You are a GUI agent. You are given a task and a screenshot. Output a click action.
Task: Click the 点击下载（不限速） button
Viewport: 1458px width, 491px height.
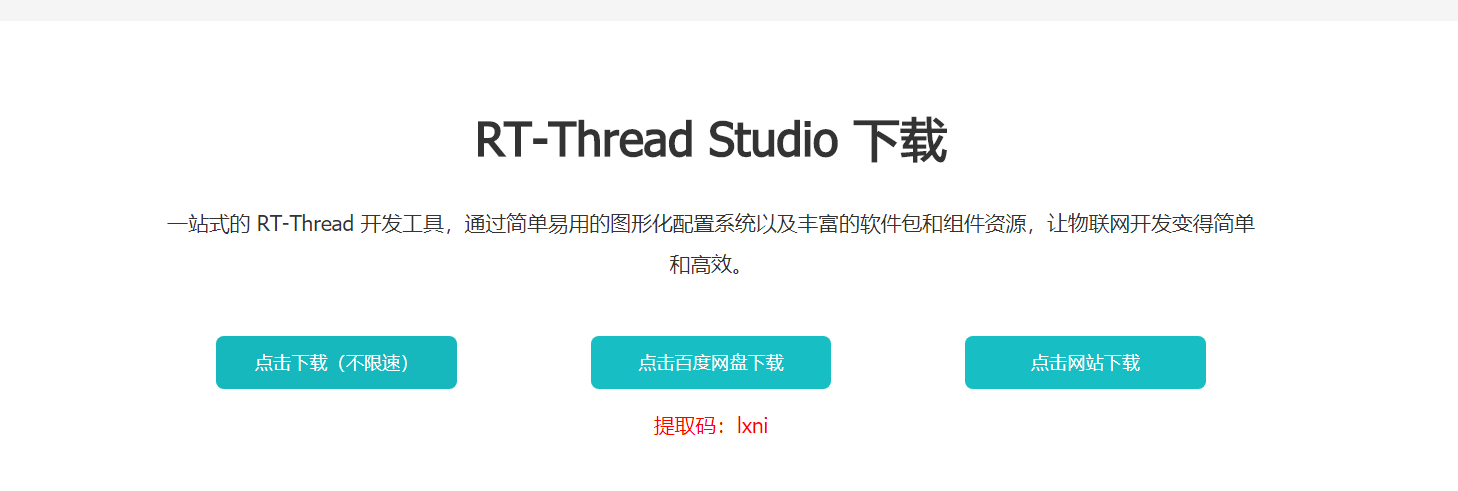(x=336, y=362)
